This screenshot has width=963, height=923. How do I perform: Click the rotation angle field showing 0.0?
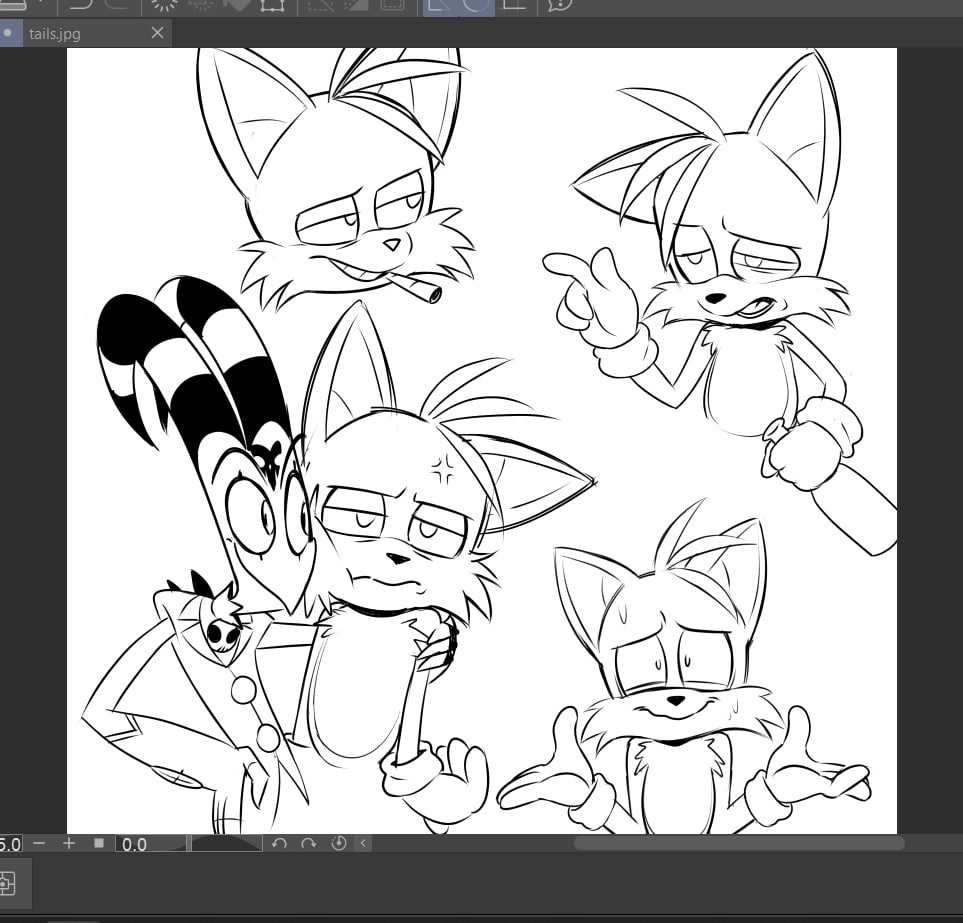(x=150, y=844)
